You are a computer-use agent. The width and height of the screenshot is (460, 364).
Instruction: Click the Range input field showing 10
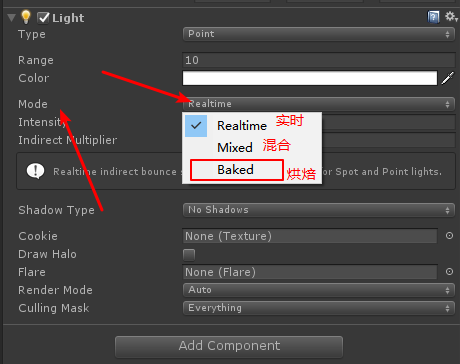tap(319, 60)
